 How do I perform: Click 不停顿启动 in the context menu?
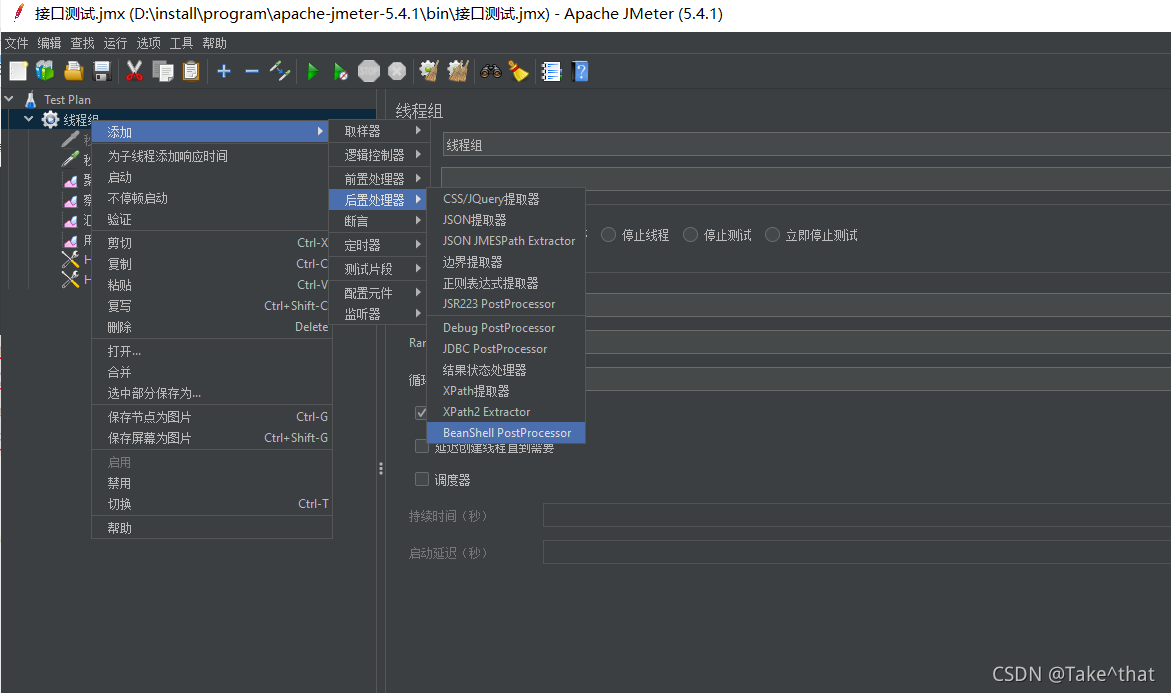click(211, 198)
